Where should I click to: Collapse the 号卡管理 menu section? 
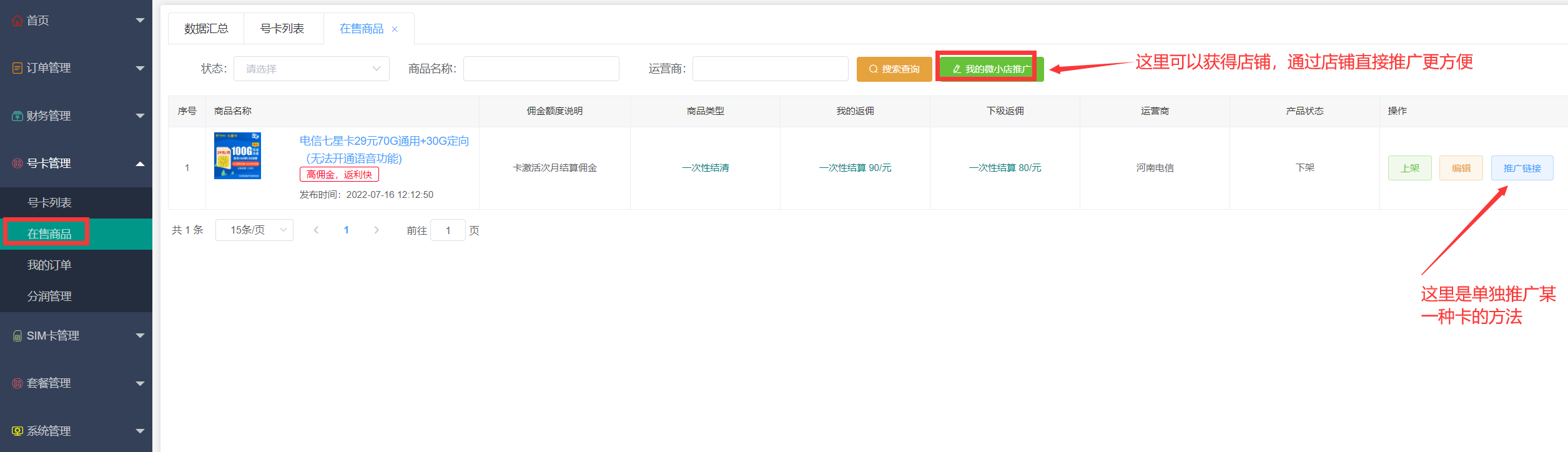click(140, 164)
